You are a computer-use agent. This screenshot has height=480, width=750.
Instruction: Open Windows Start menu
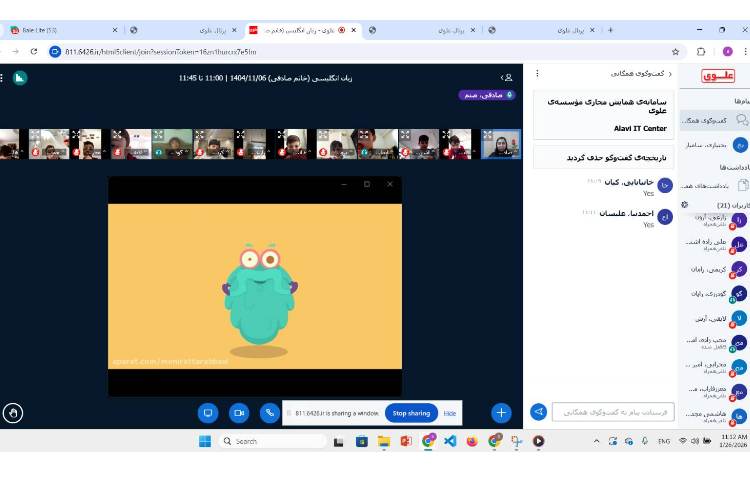[x=205, y=441]
